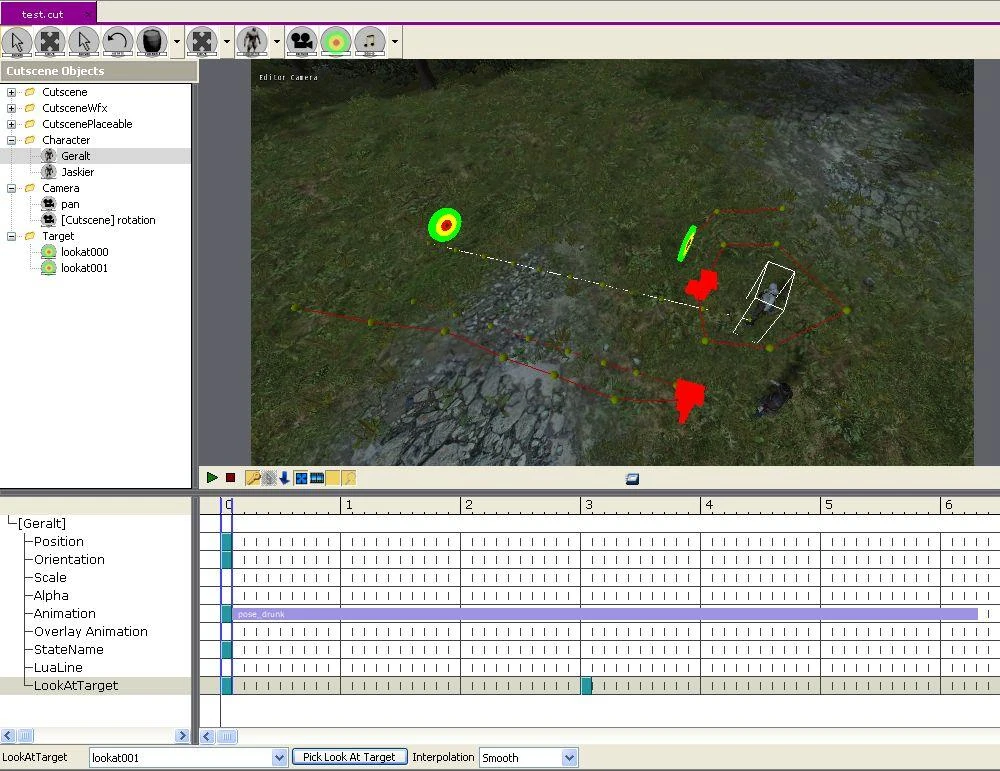Screen dimensions: 1000x771
Task: Click the move arrows icon left of the character figure icon
Action: tap(202, 42)
